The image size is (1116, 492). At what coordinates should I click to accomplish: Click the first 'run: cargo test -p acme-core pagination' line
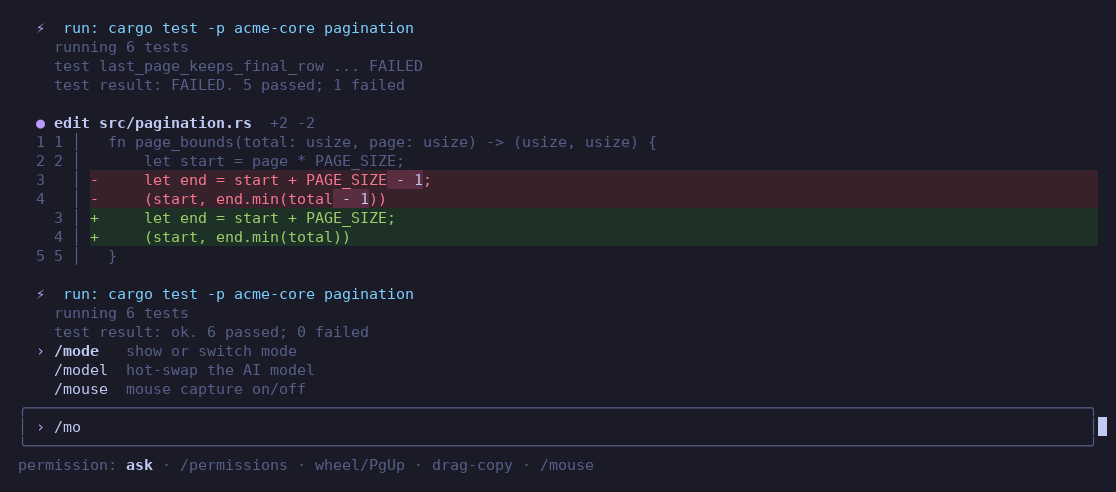tap(238, 28)
